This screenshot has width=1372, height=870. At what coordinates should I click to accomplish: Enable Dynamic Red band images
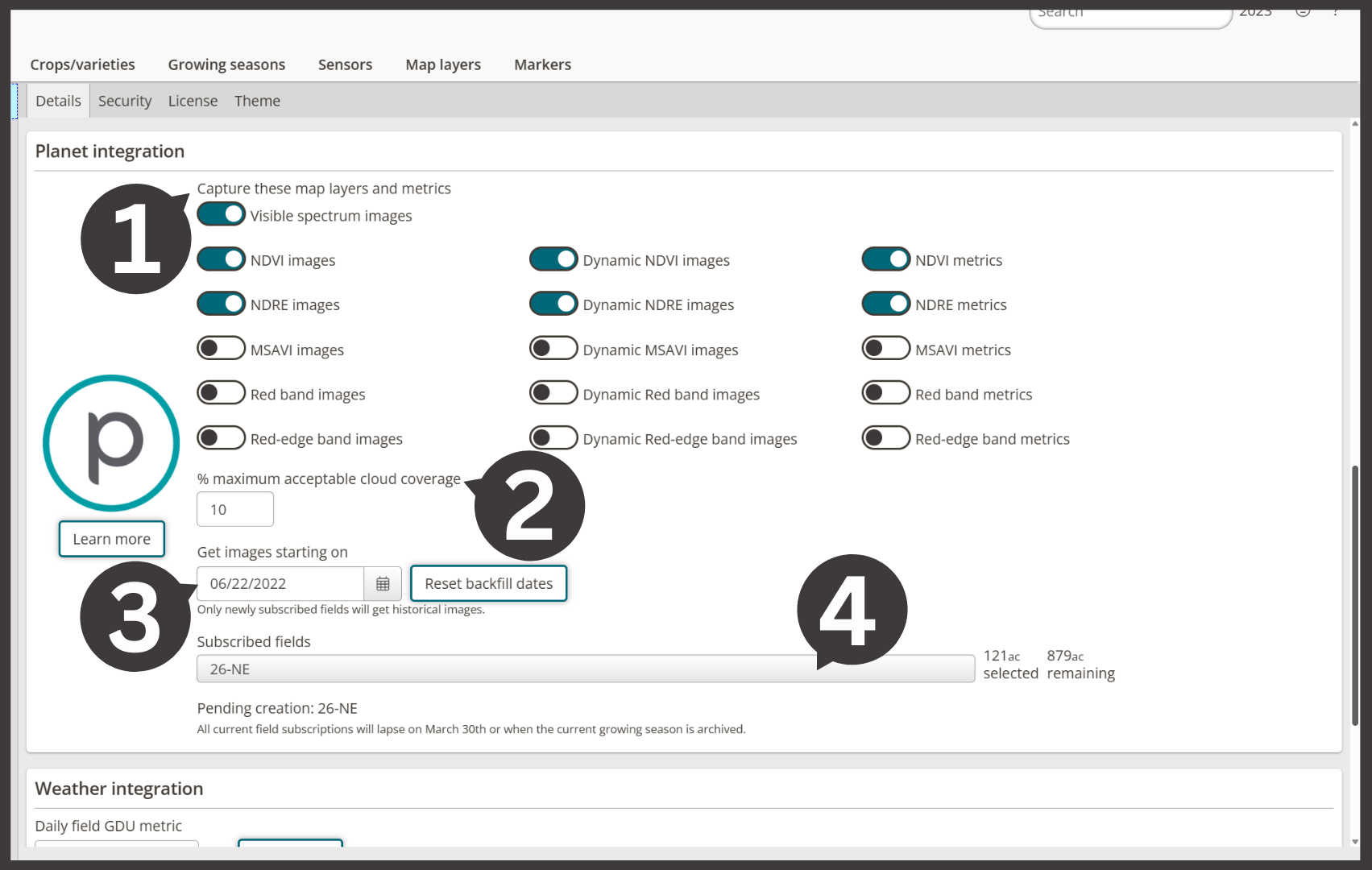pyautogui.click(x=553, y=393)
